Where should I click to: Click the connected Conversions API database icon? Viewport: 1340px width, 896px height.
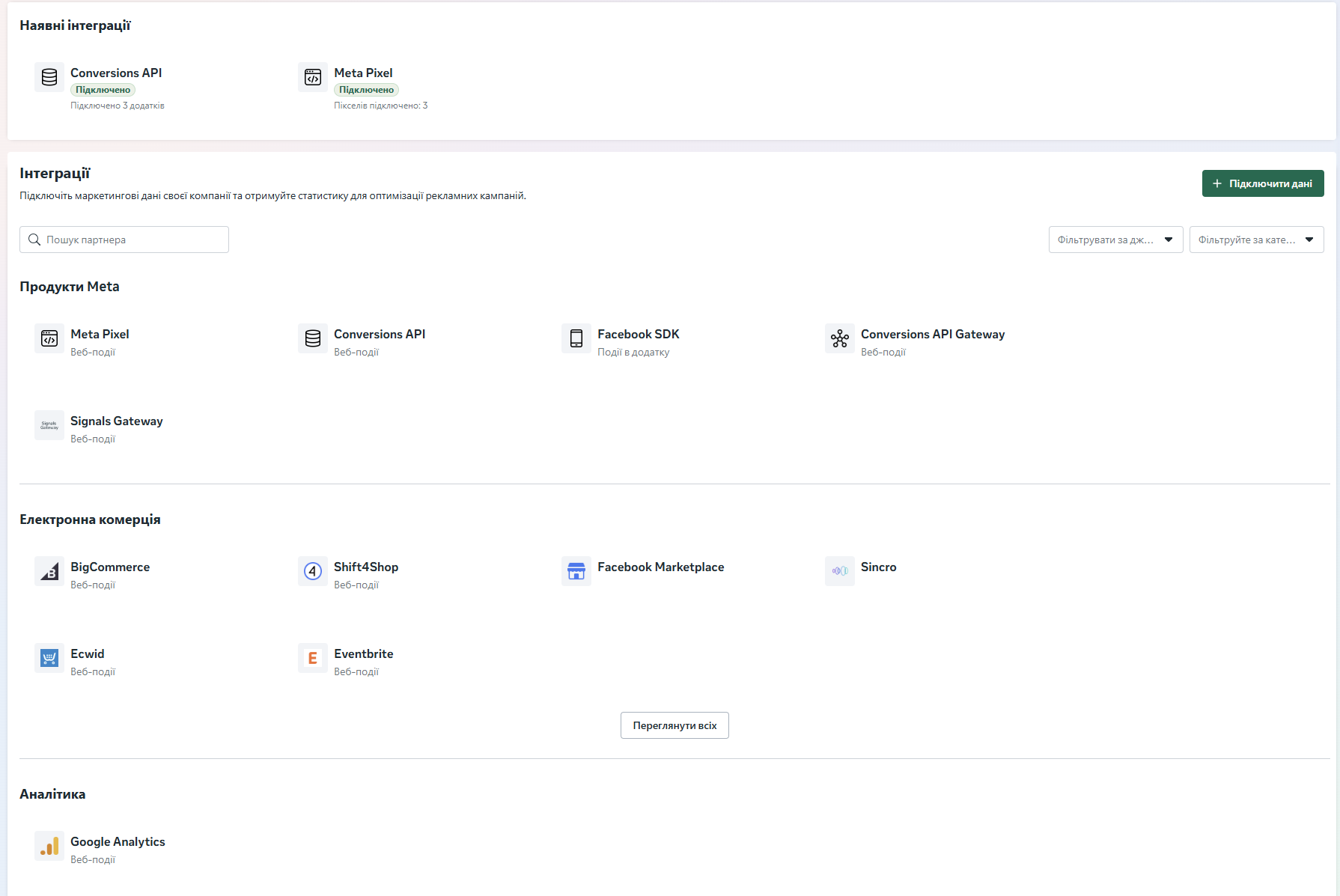click(49, 77)
